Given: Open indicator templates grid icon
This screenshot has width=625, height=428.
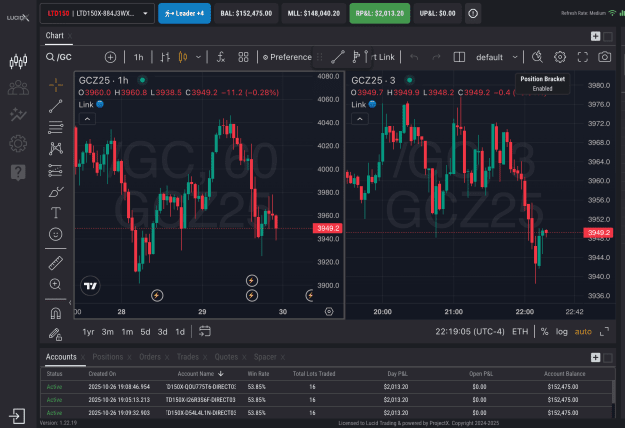Looking at the screenshot, I should (243, 57).
